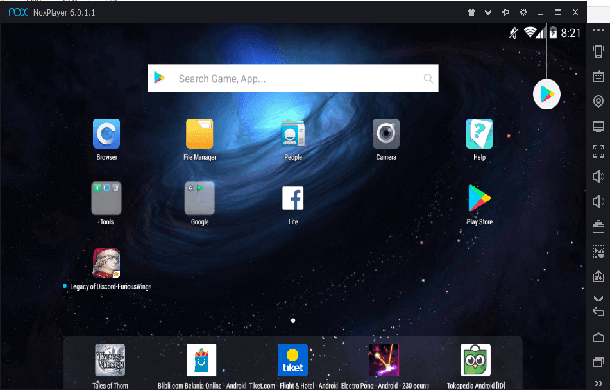Viewport: 610px width, 390px height.
Task: Pin NoxPlayer window on top
Action: coord(505,12)
